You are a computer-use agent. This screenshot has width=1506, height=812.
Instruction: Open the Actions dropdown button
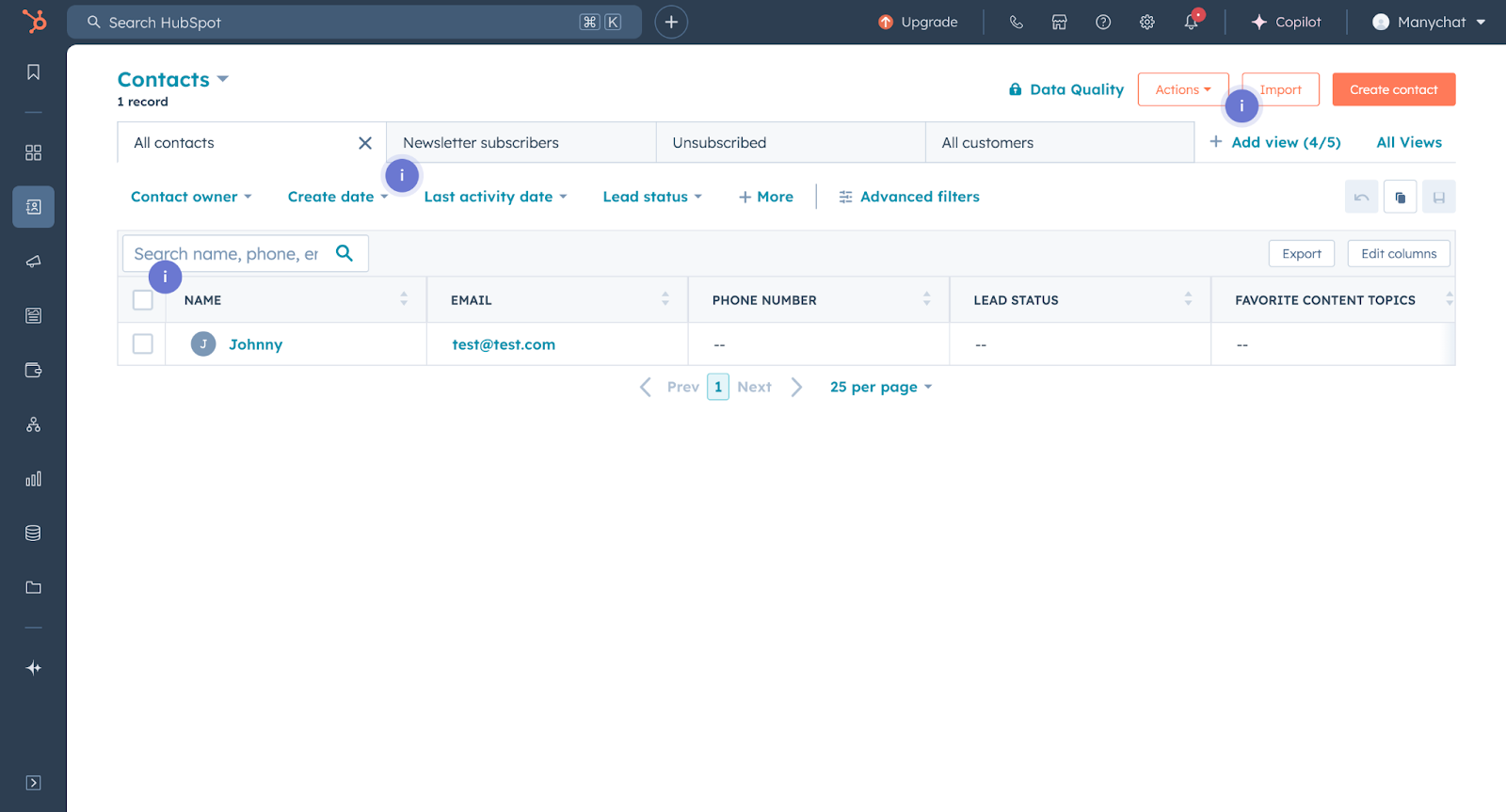(1182, 89)
